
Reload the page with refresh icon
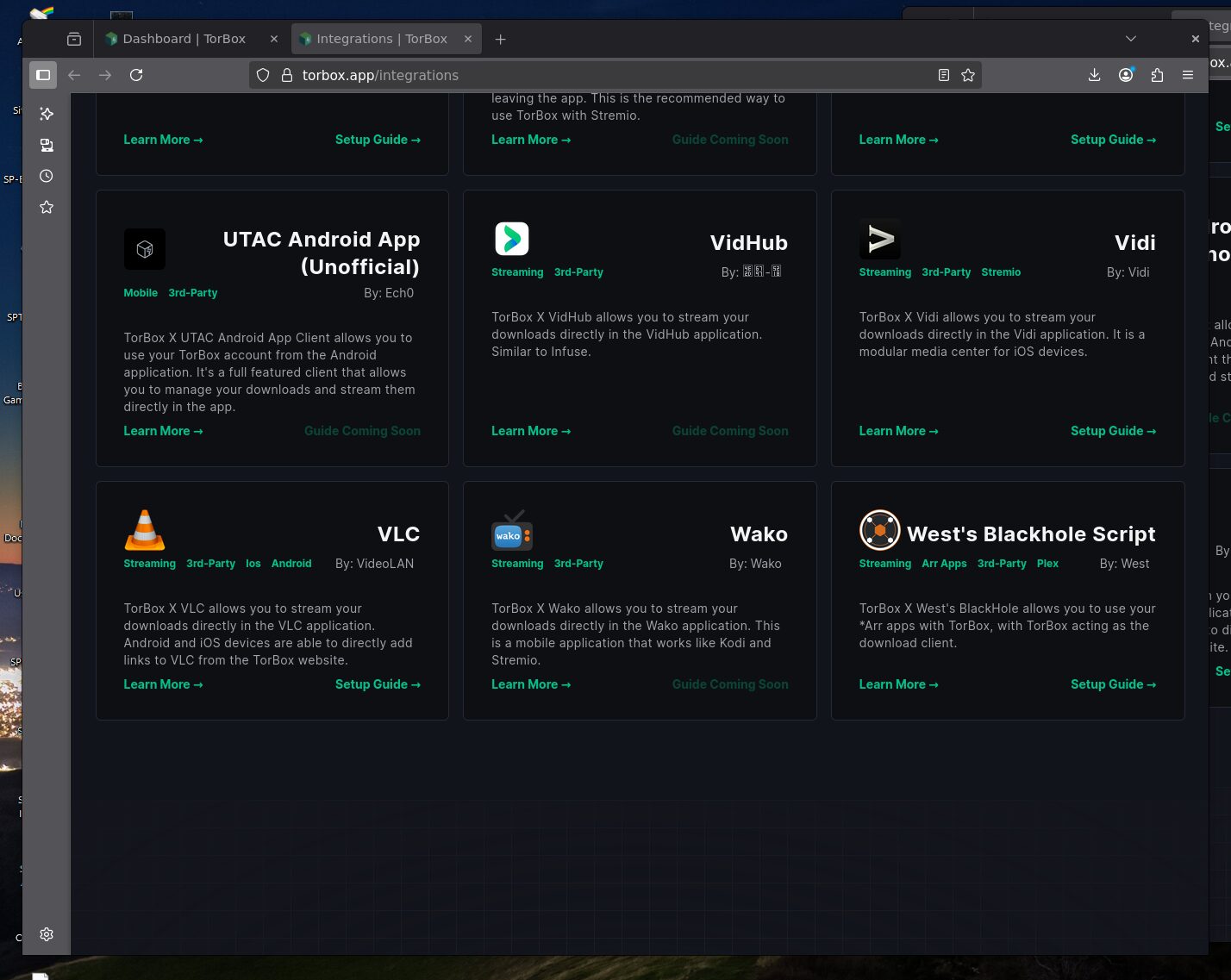click(x=136, y=75)
